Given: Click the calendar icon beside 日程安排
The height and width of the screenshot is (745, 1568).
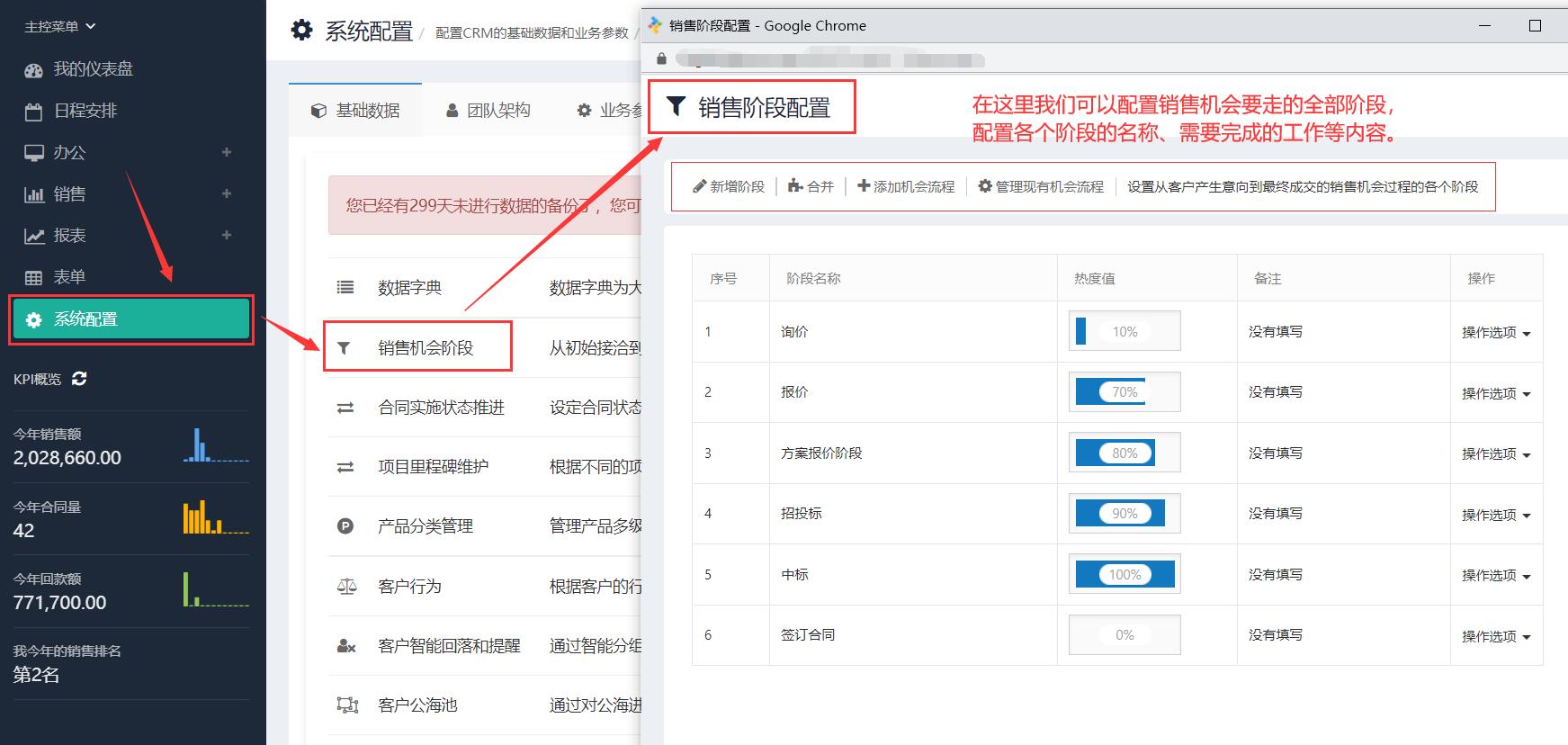Looking at the screenshot, I should coord(33,112).
